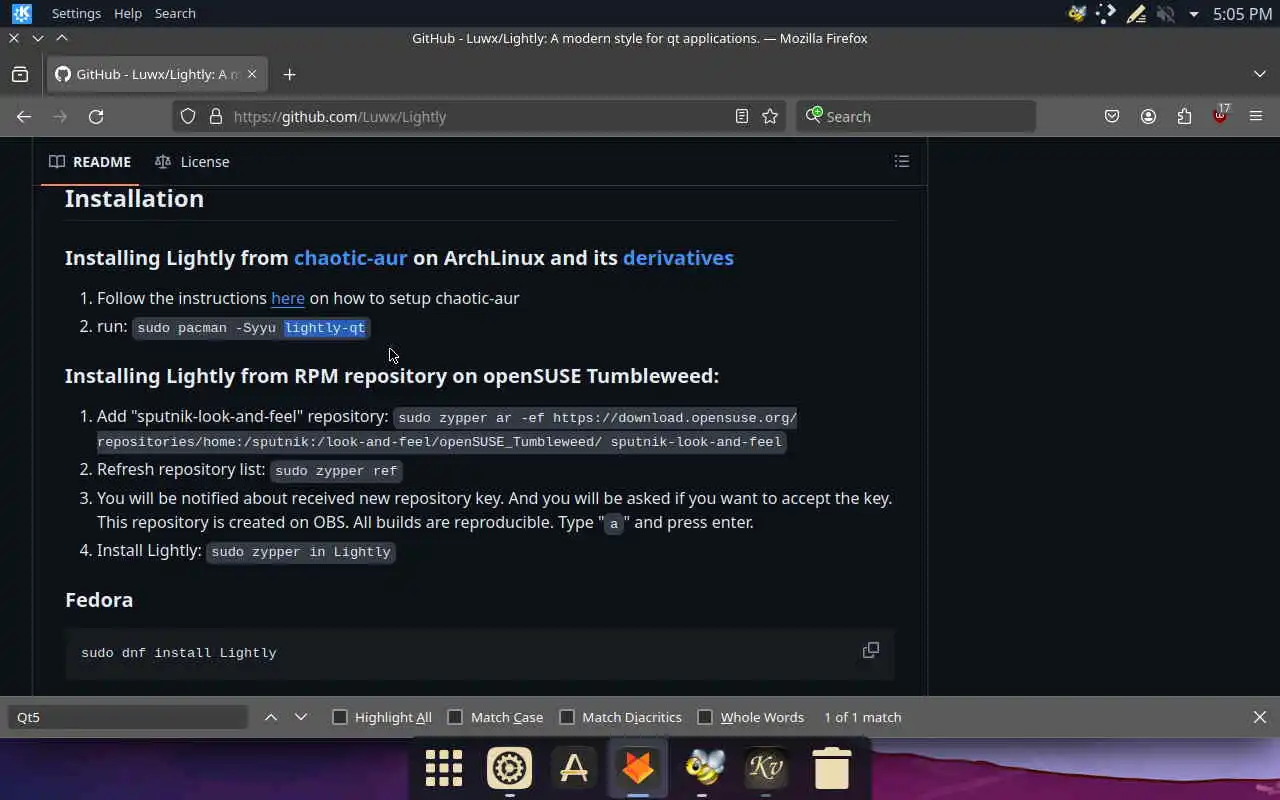1280x800 pixels.
Task: Click the window keep-below chevron icon
Action: click(38, 38)
